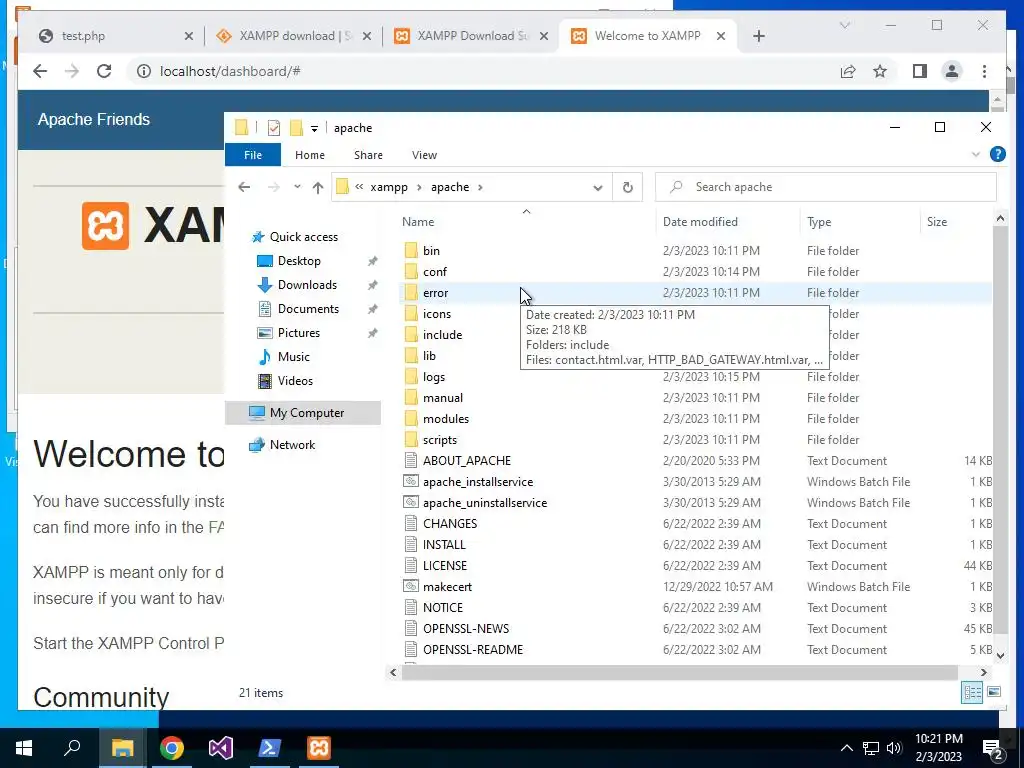Click the clock showing 10:21 PM
Image resolution: width=1024 pixels, height=768 pixels.
[x=938, y=739]
